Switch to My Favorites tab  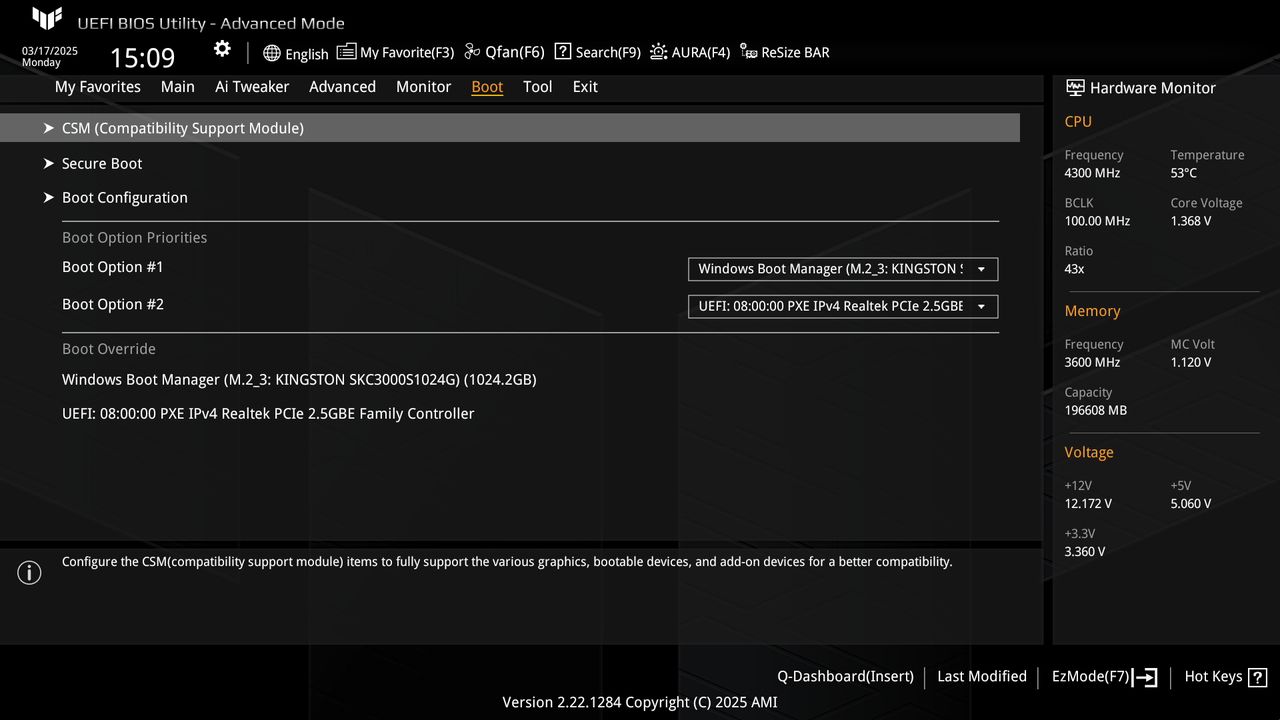pos(98,87)
